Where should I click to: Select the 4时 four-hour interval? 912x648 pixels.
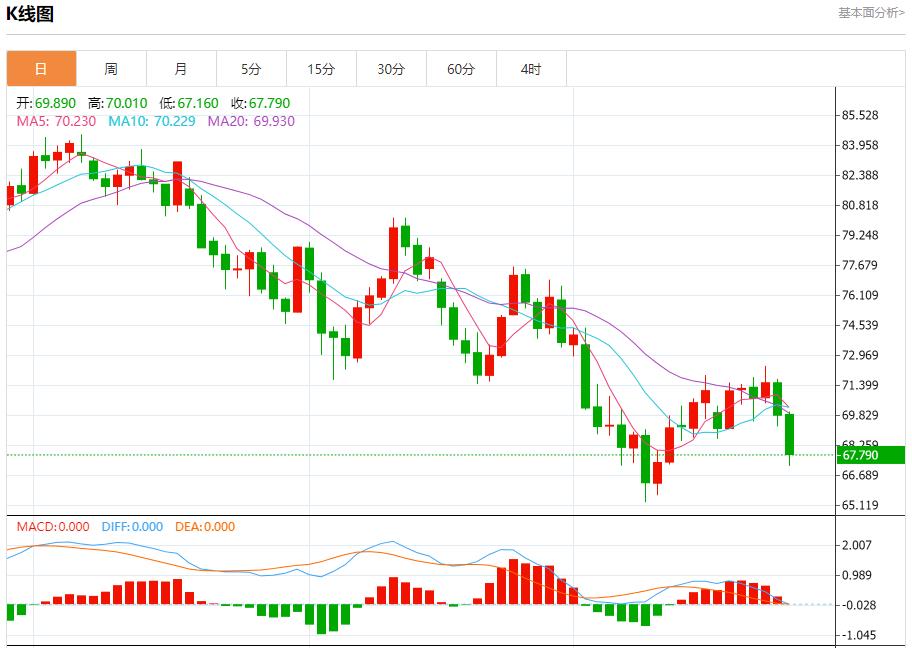coord(530,69)
